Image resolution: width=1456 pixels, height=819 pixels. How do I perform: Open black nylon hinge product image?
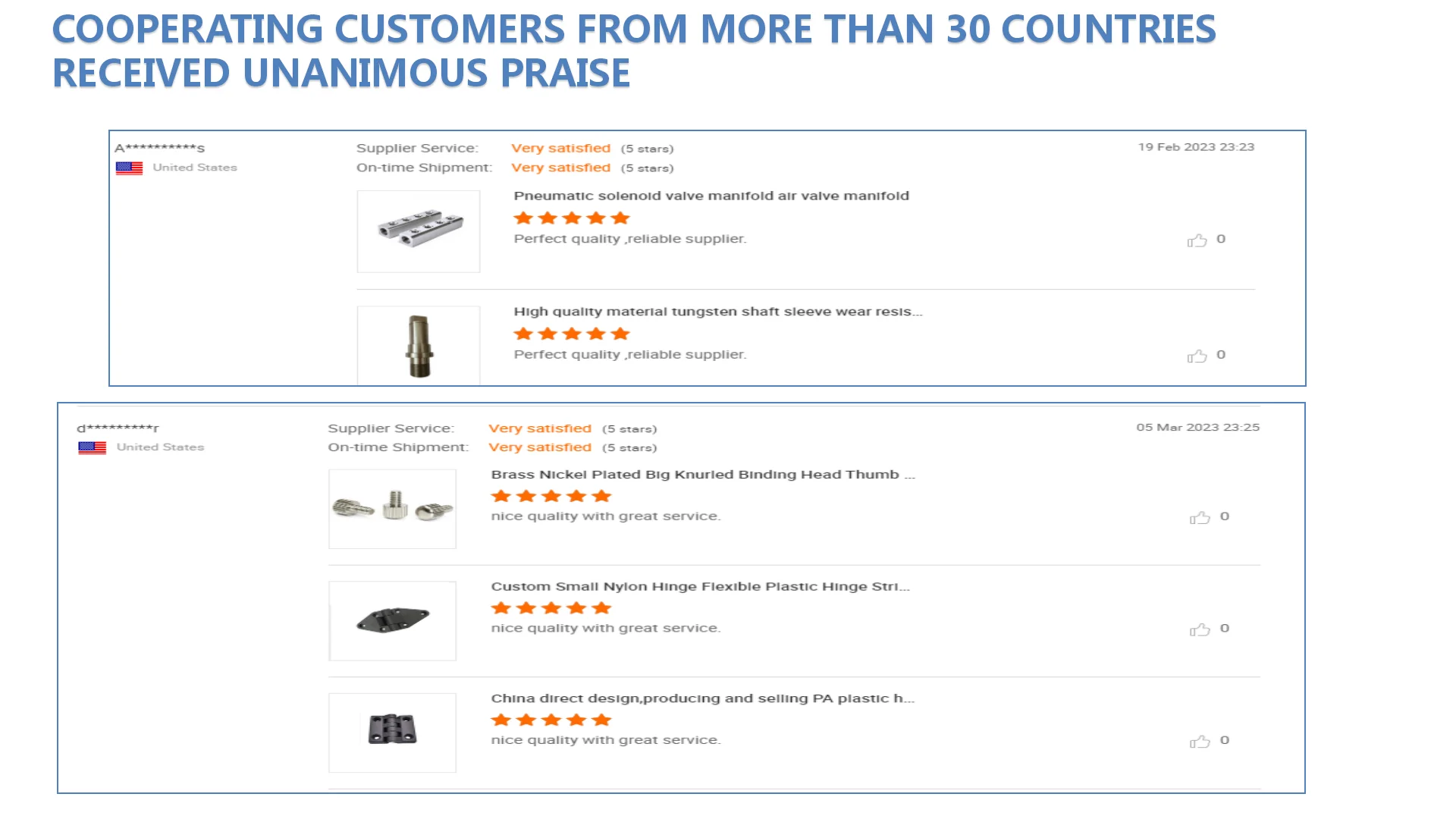[x=392, y=620]
